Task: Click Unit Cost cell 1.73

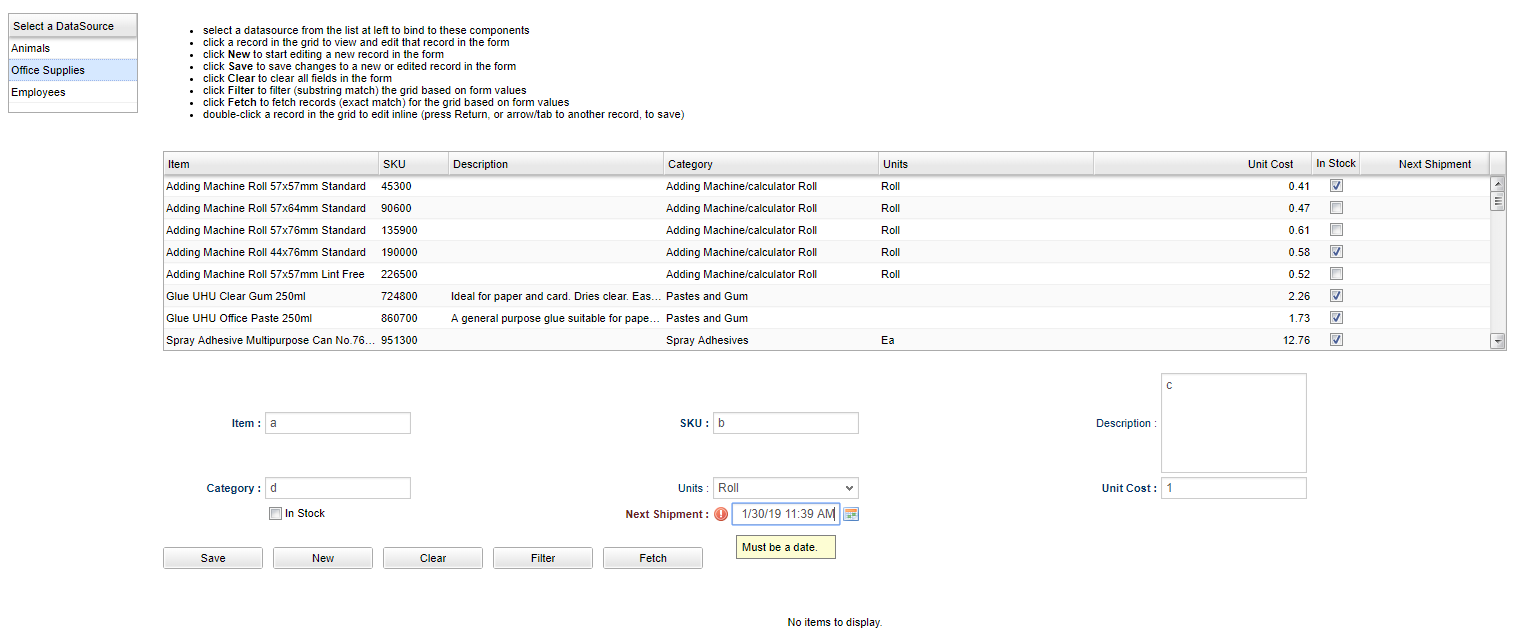Action: 1203,318
